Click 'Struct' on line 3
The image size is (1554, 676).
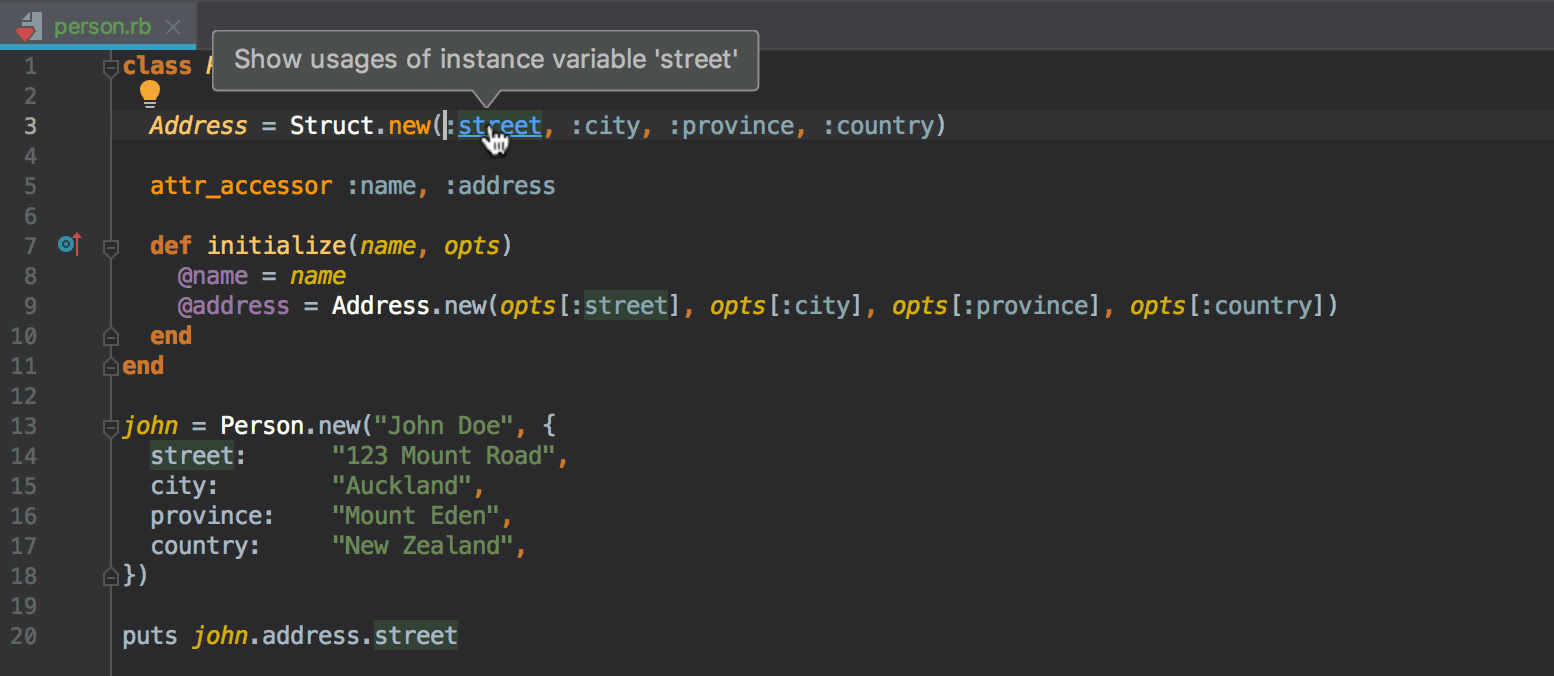point(333,126)
